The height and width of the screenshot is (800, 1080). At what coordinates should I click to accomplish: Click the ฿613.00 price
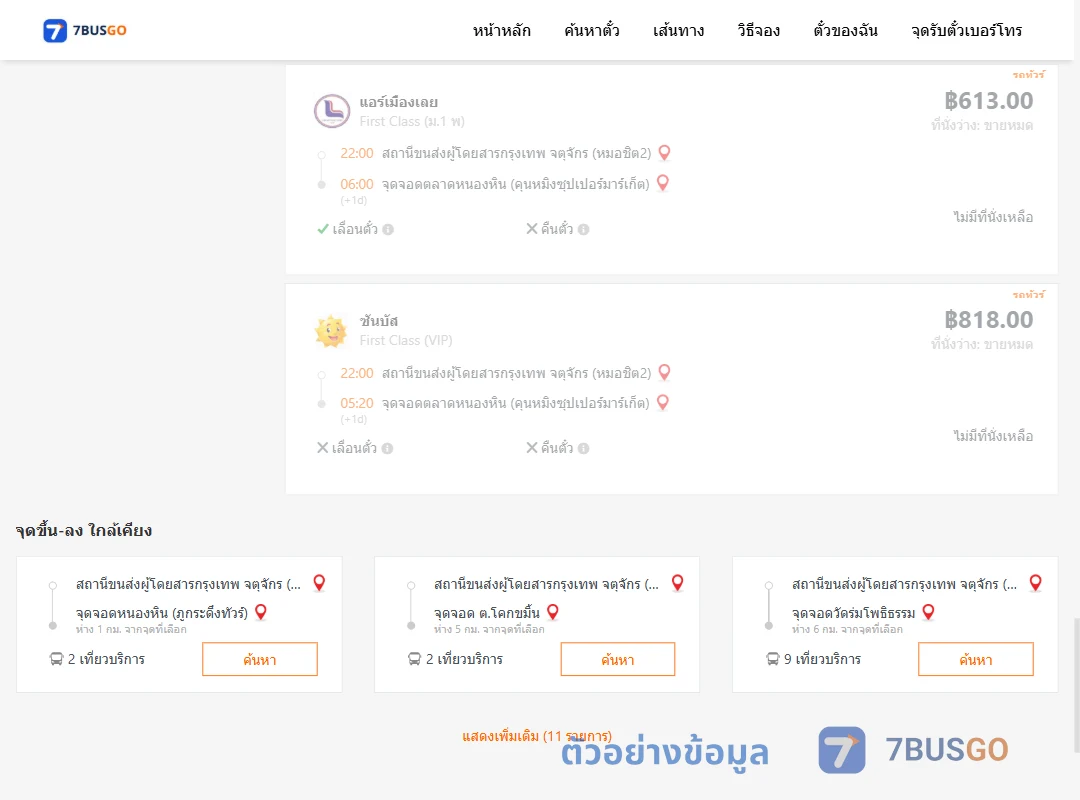pos(988,101)
